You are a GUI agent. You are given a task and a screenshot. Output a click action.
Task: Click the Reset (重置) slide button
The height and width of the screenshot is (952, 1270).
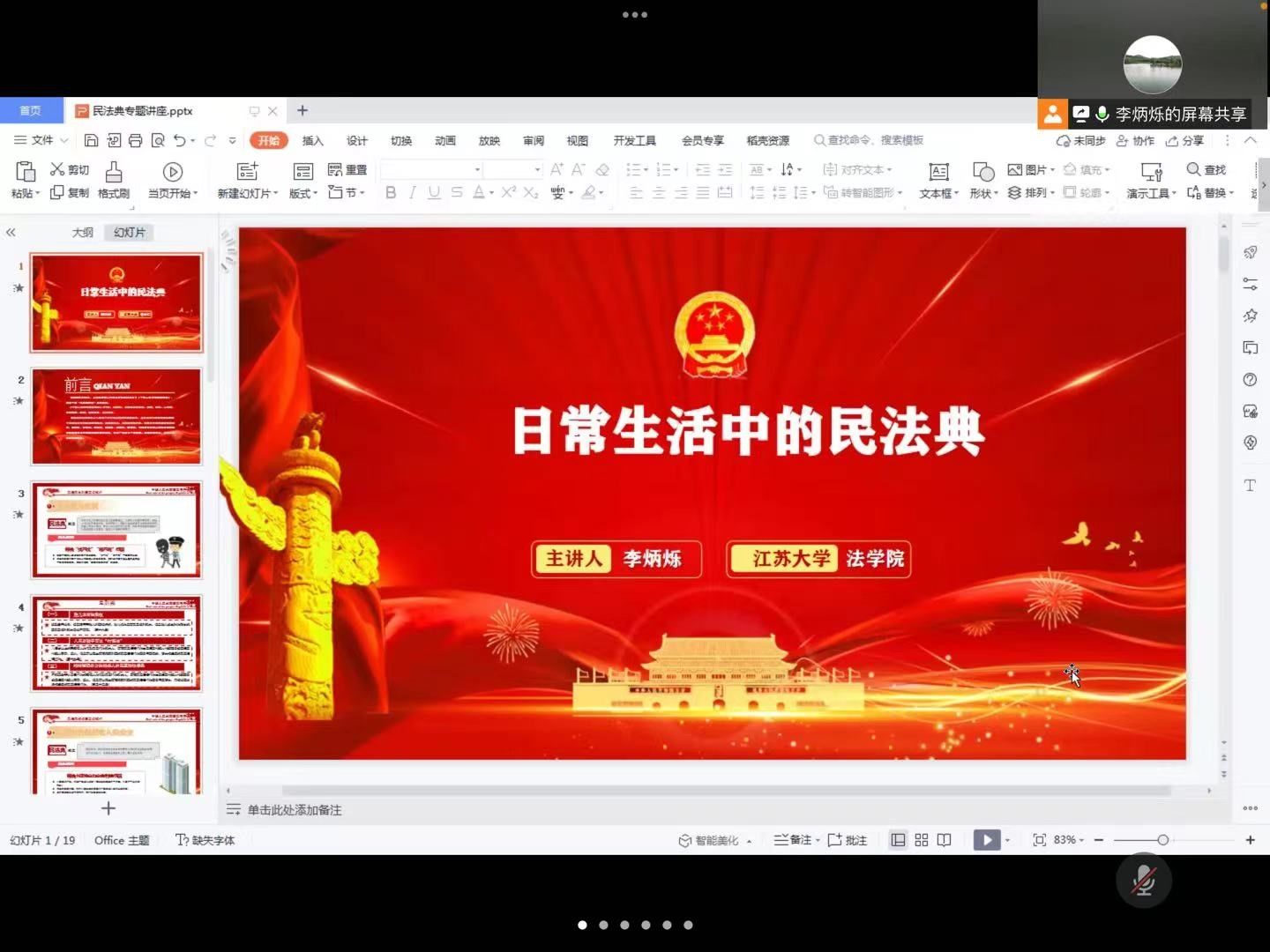347,169
